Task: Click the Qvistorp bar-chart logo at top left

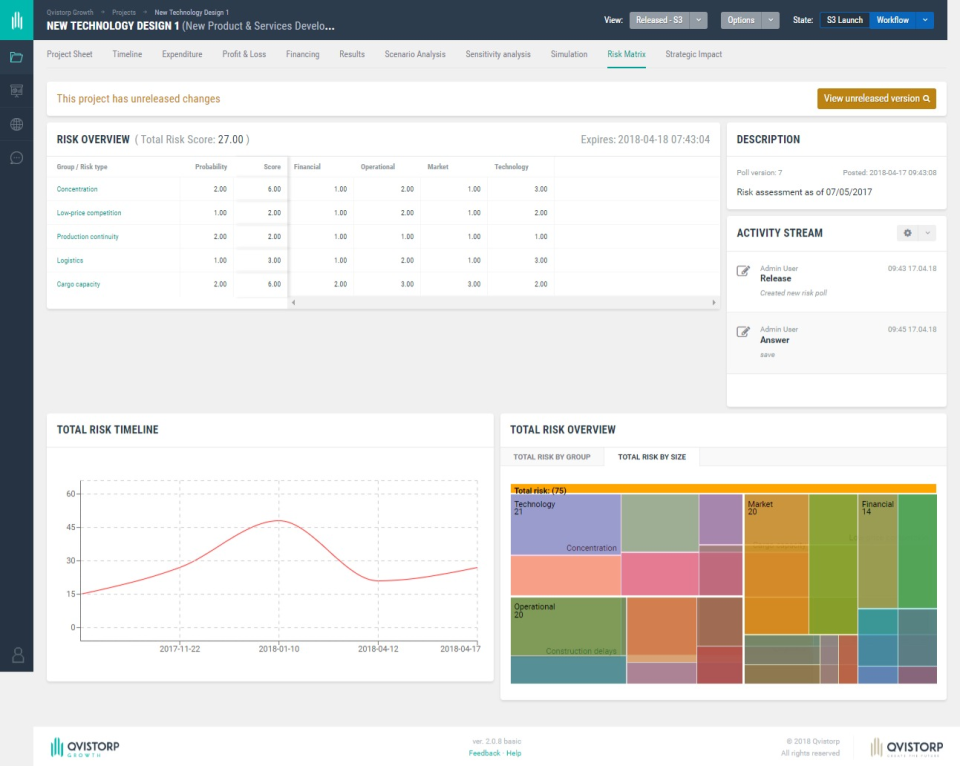Action: point(16,18)
